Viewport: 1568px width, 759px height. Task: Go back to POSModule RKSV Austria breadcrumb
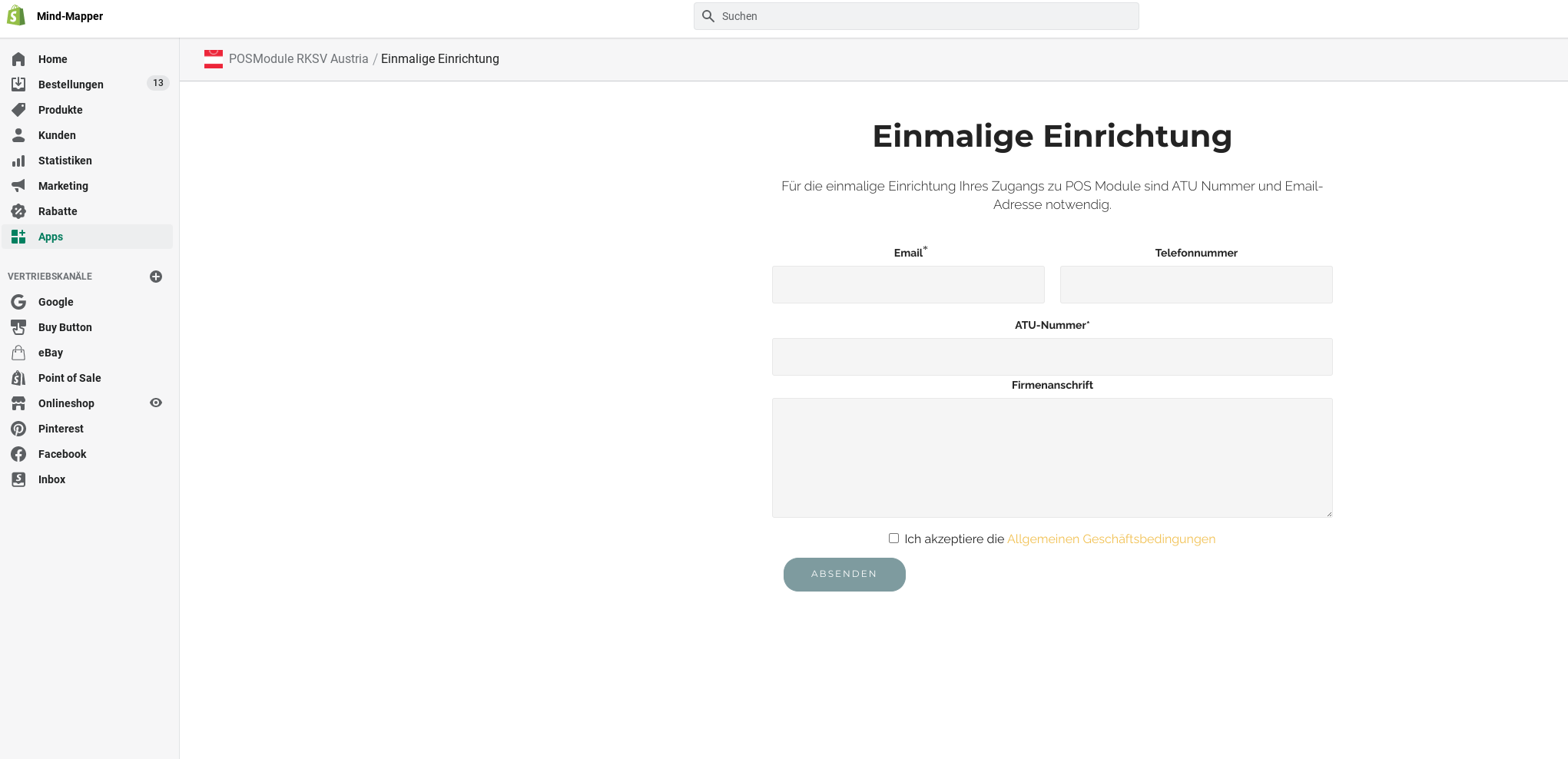coord(299,59)
